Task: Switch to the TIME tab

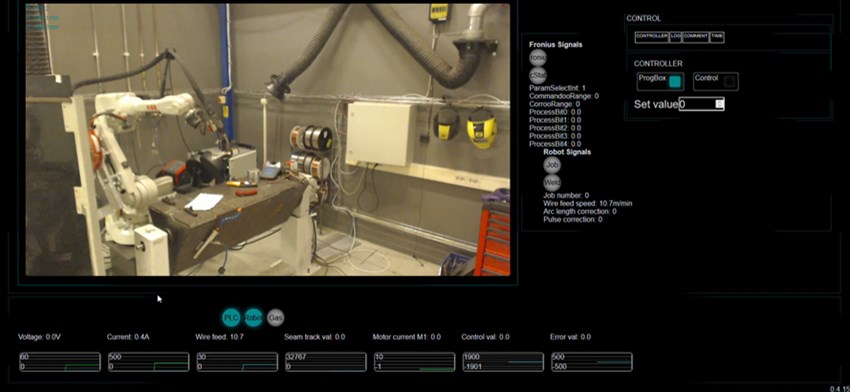Action: pos(717,37)
